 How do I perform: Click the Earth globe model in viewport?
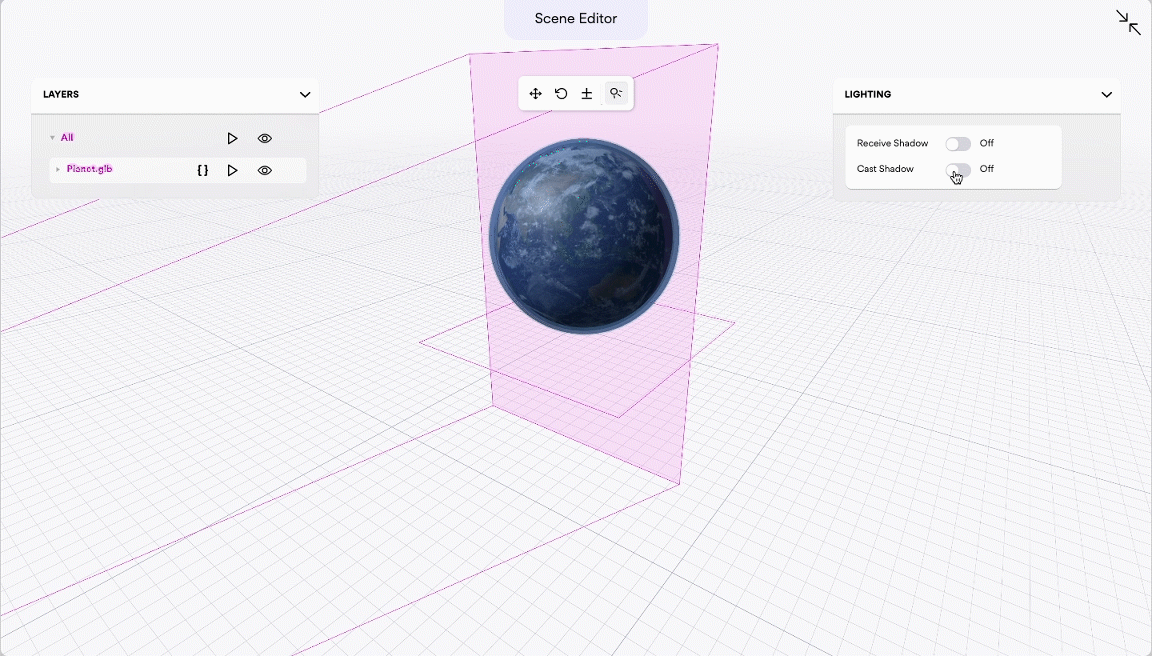click(x=584, y=236)
